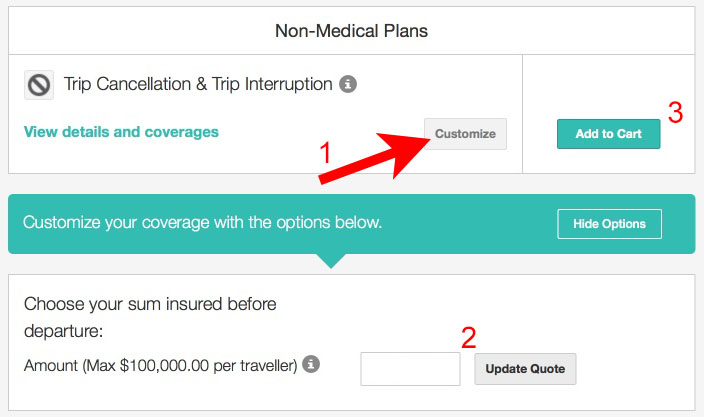This screenshot has width=704, height=417.
Task: Click Choose your sum insured label
Action: (x=150, y=317)
